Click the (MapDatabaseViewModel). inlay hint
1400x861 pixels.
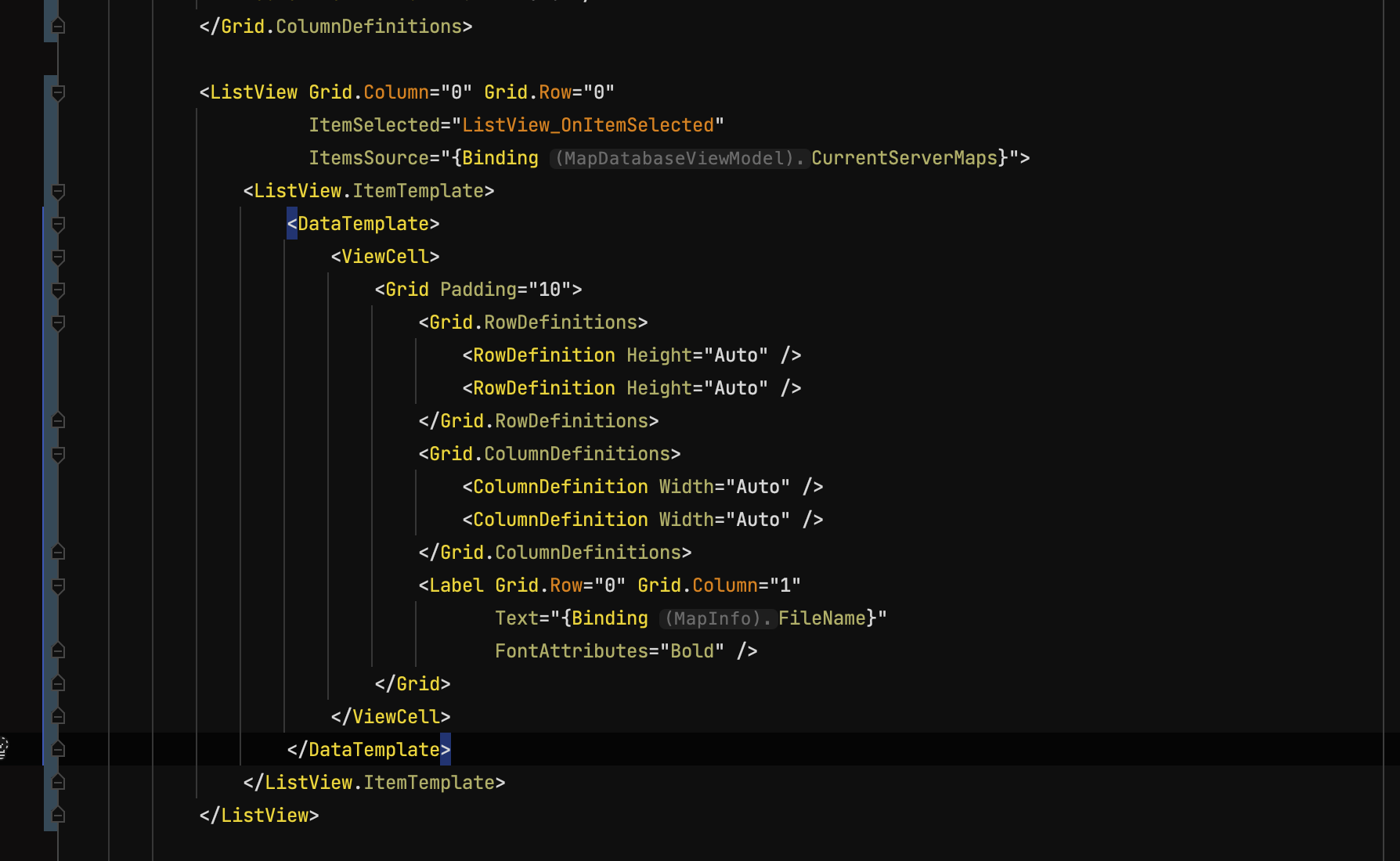point(680,158)
